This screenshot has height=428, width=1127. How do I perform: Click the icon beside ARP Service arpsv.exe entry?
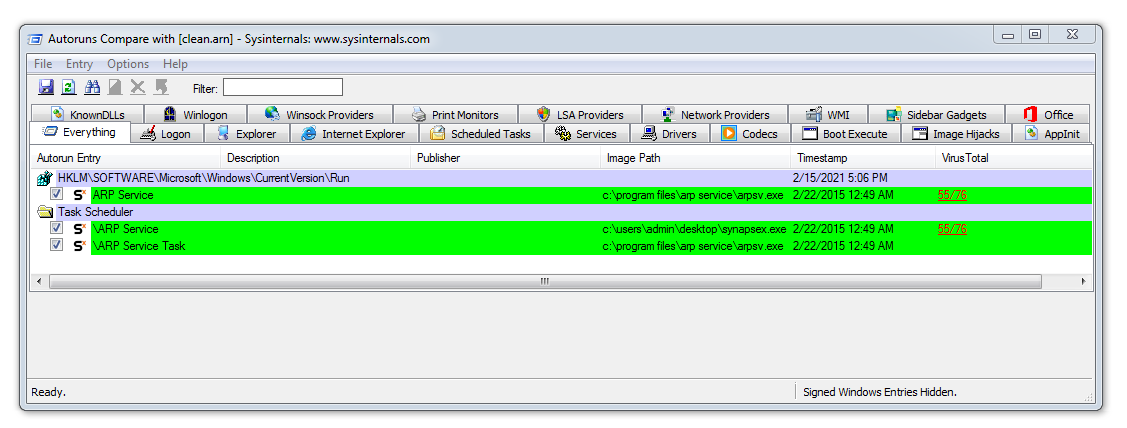click(x=79, y=195)
